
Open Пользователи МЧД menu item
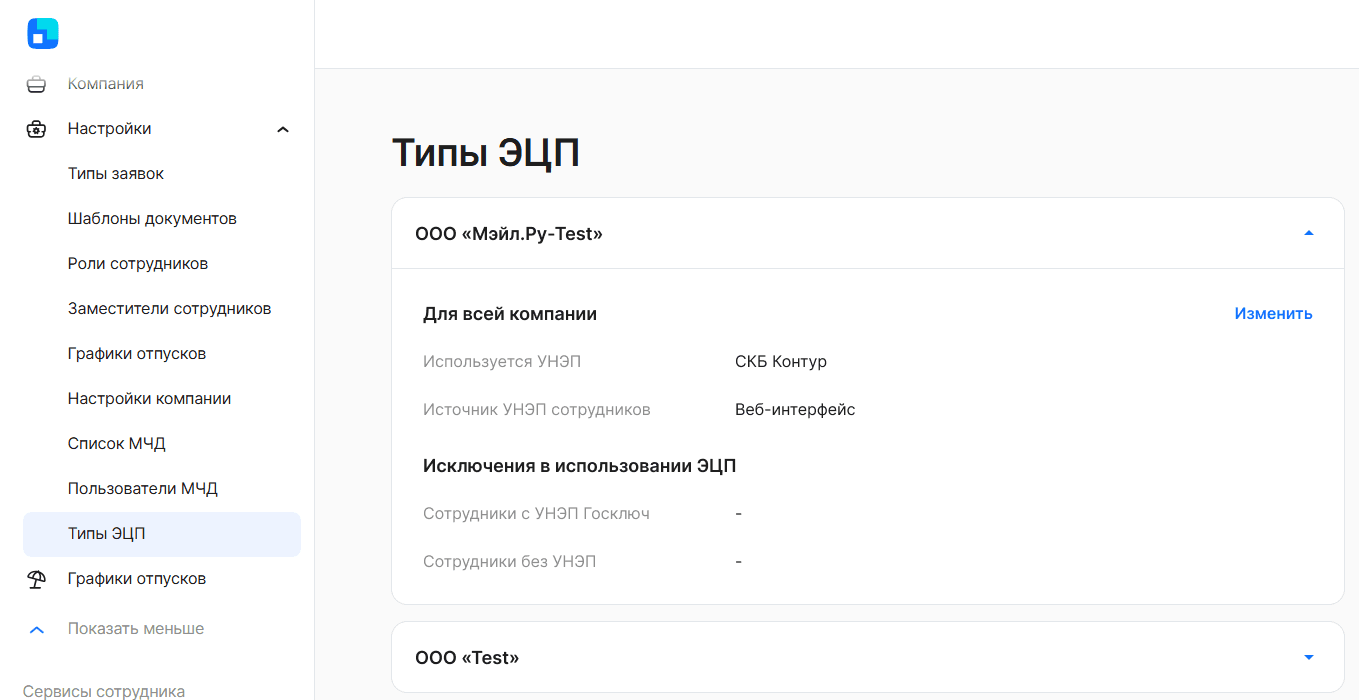click(x=143, y=489)
